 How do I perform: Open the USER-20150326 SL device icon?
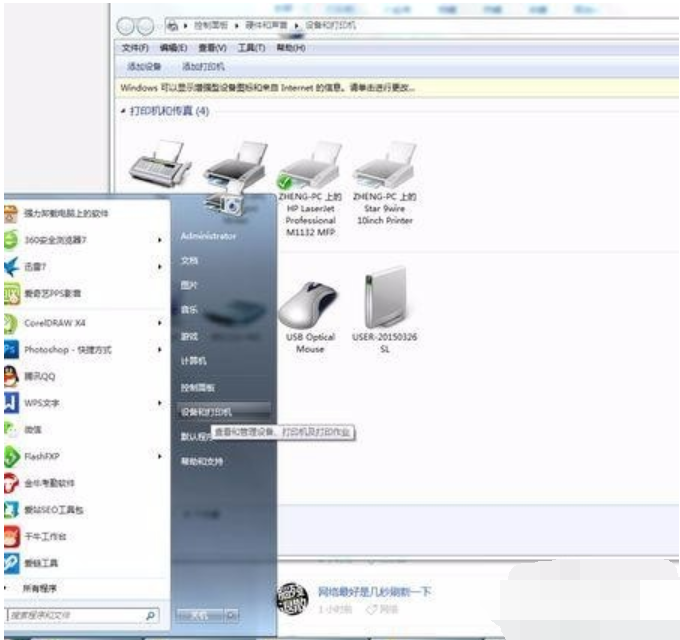click(385, 300)
